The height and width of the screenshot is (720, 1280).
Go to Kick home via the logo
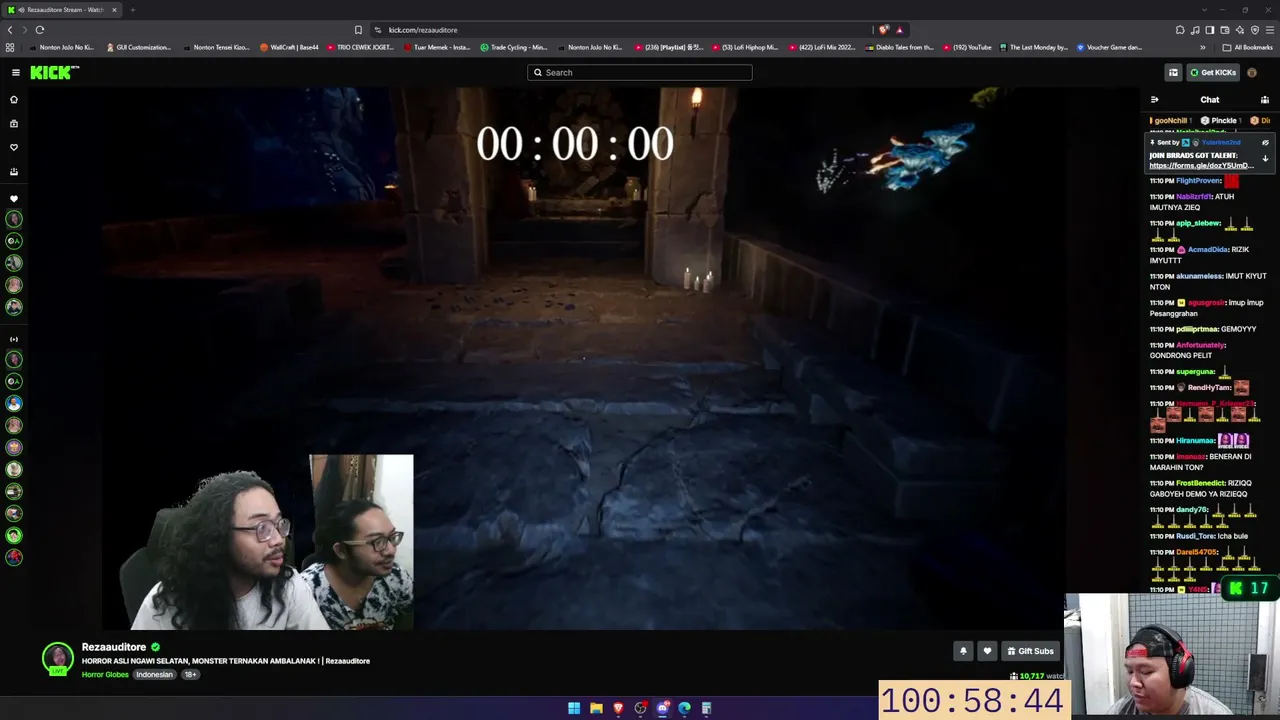[54, 72]
